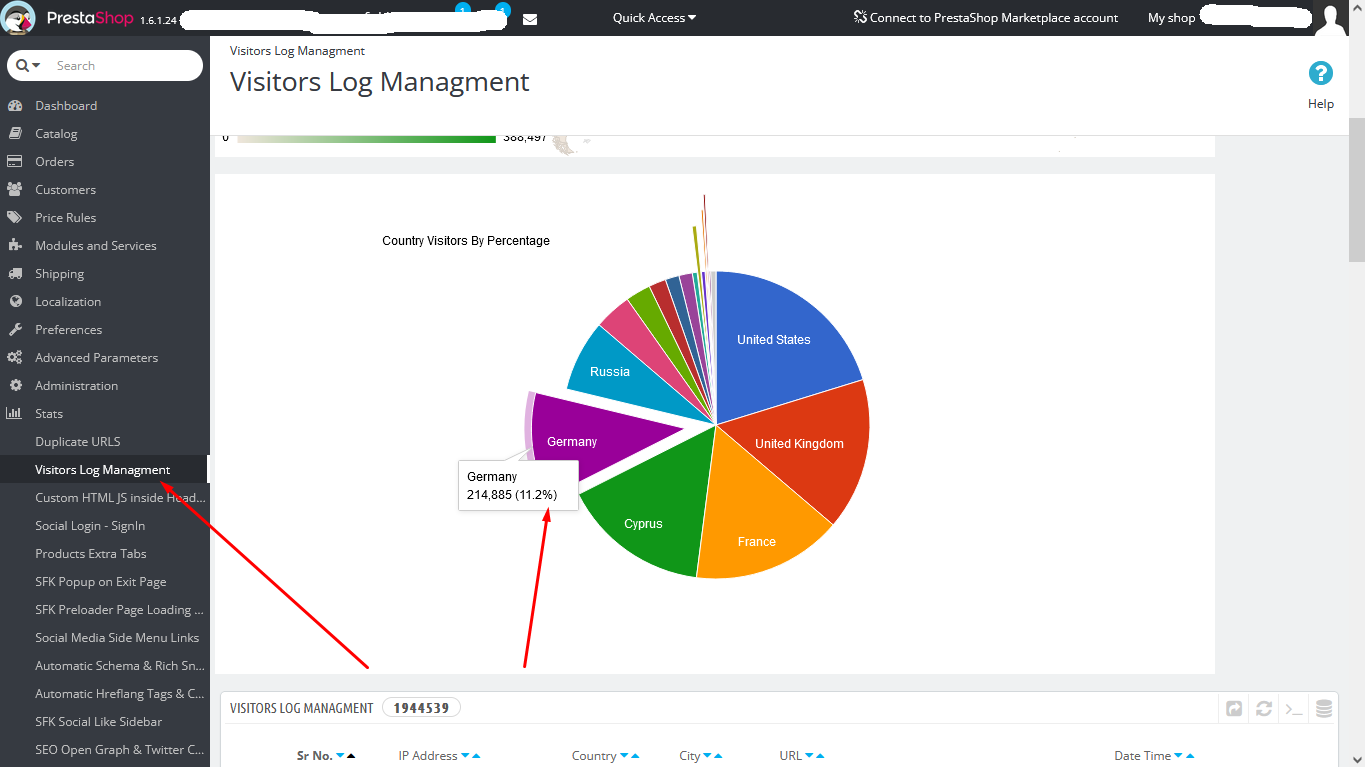Screen dimensions: 1365x767
Task: Click the Visitors Log Managment page heading
Action: coord(380,82)
